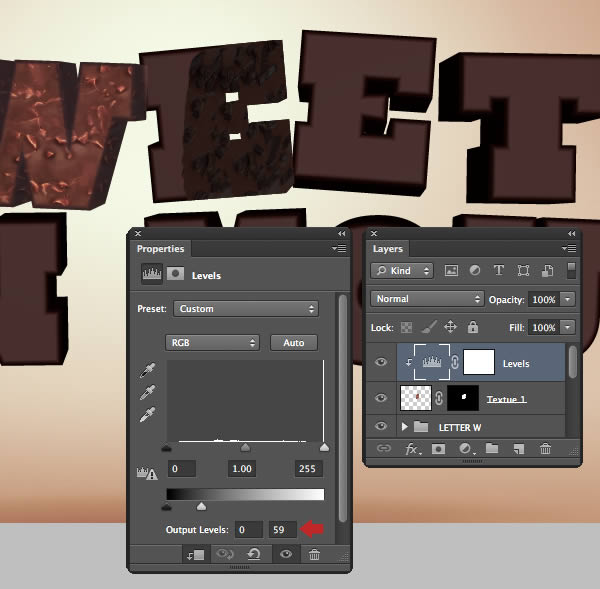600x589 pixels.
Task: Filter layers by shape layers icon
Action: (x=523, y=271)
